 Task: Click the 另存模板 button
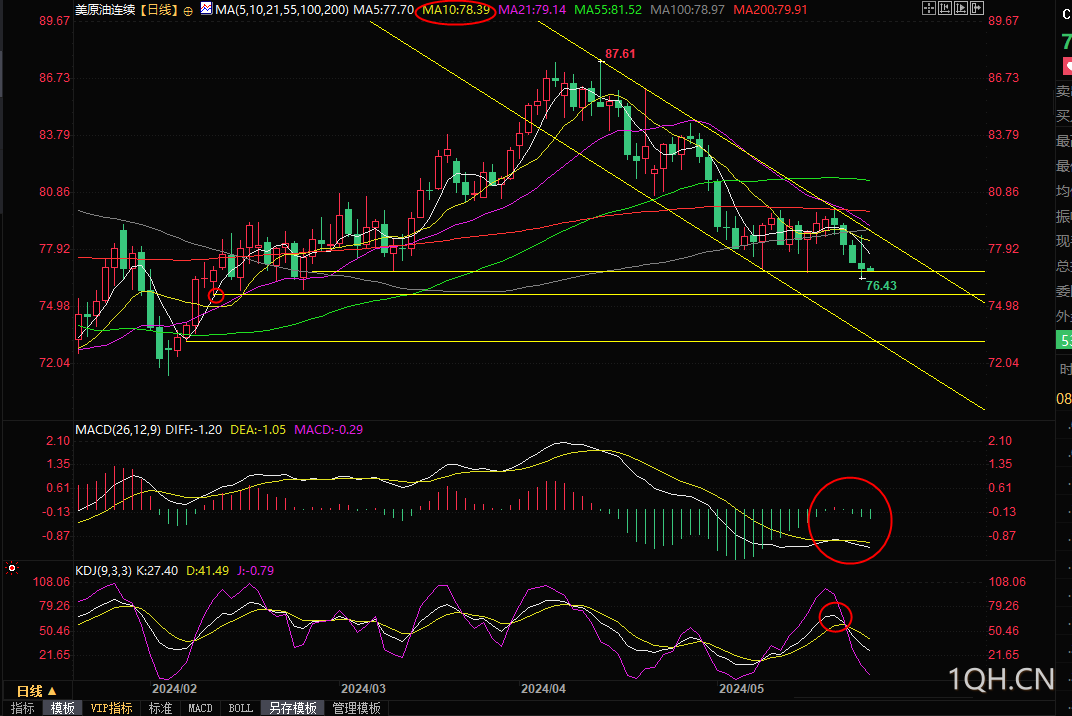293,708
